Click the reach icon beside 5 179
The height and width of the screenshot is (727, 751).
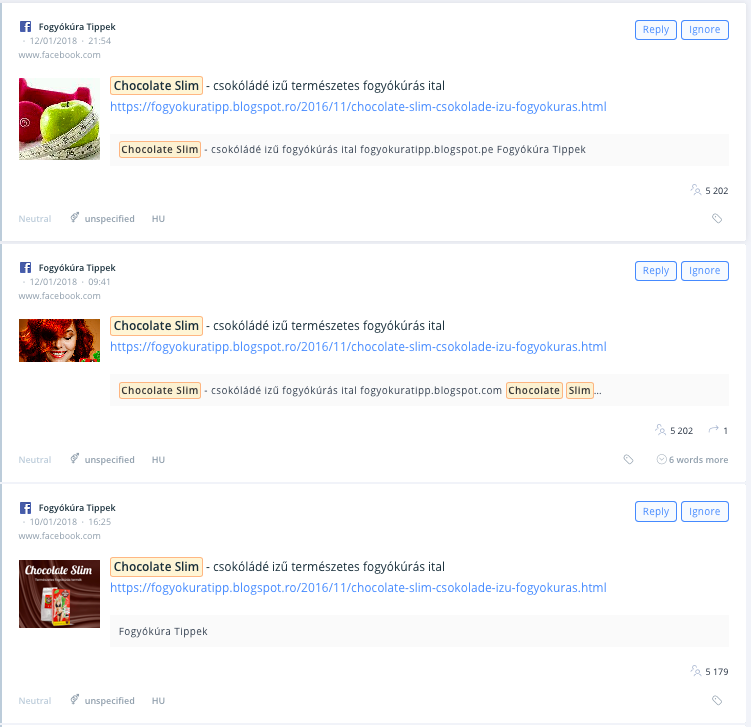[x=695, y=670]
